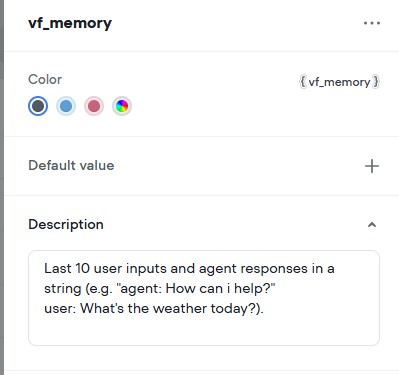399x375 pixels.
Task: Open the rainbow custom color picker
Action: click(x=122, y=106)
